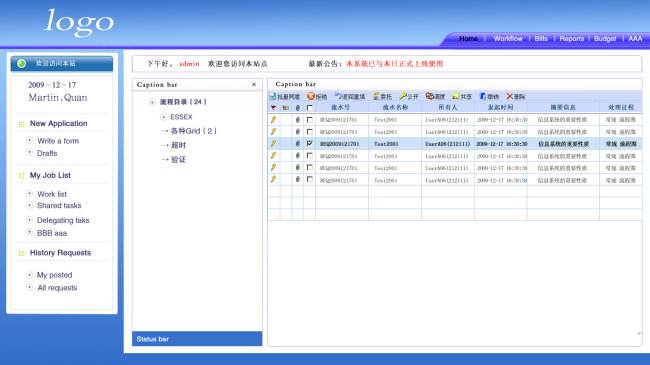Click the pencil icon in the highlighted row
The image size is (650, 365).
pyautogui.click(x=274, y=144)
